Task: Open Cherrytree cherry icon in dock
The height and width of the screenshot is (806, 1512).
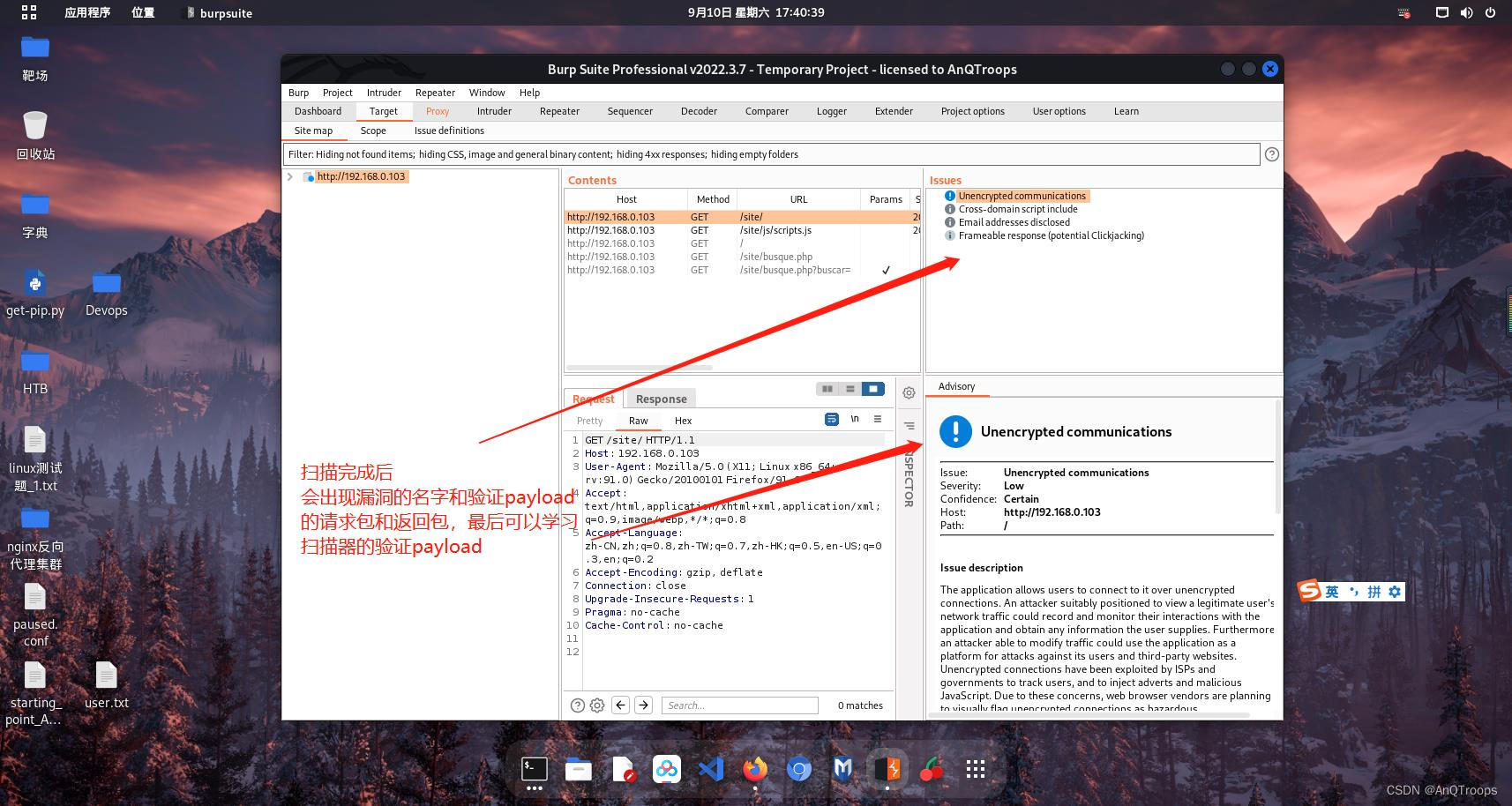Action: (932, 770)
